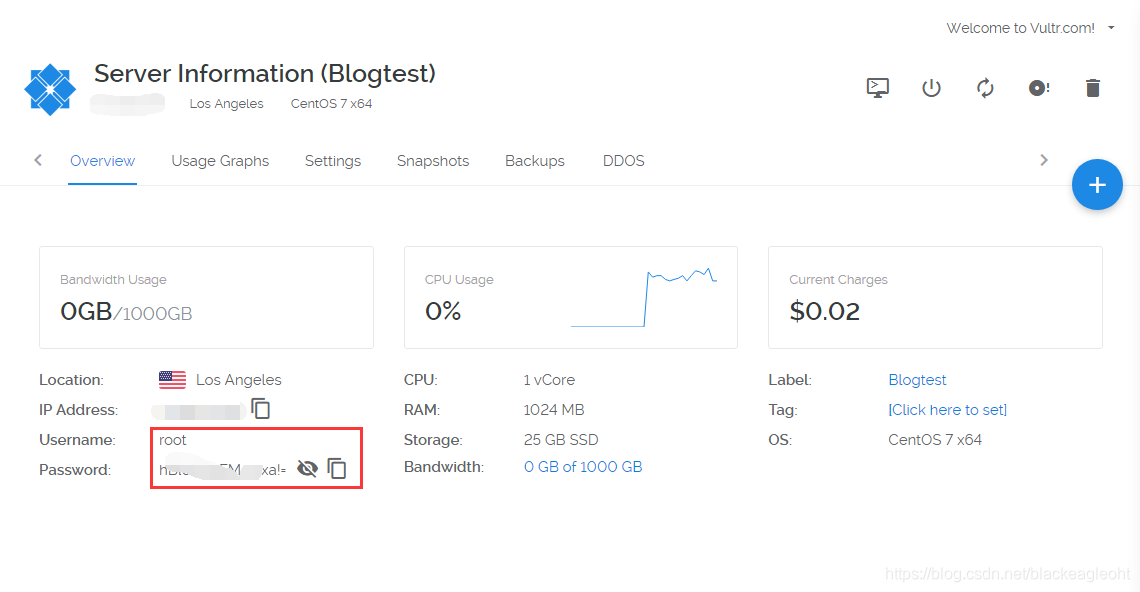Click the Vultr logo

coord(50,89)
